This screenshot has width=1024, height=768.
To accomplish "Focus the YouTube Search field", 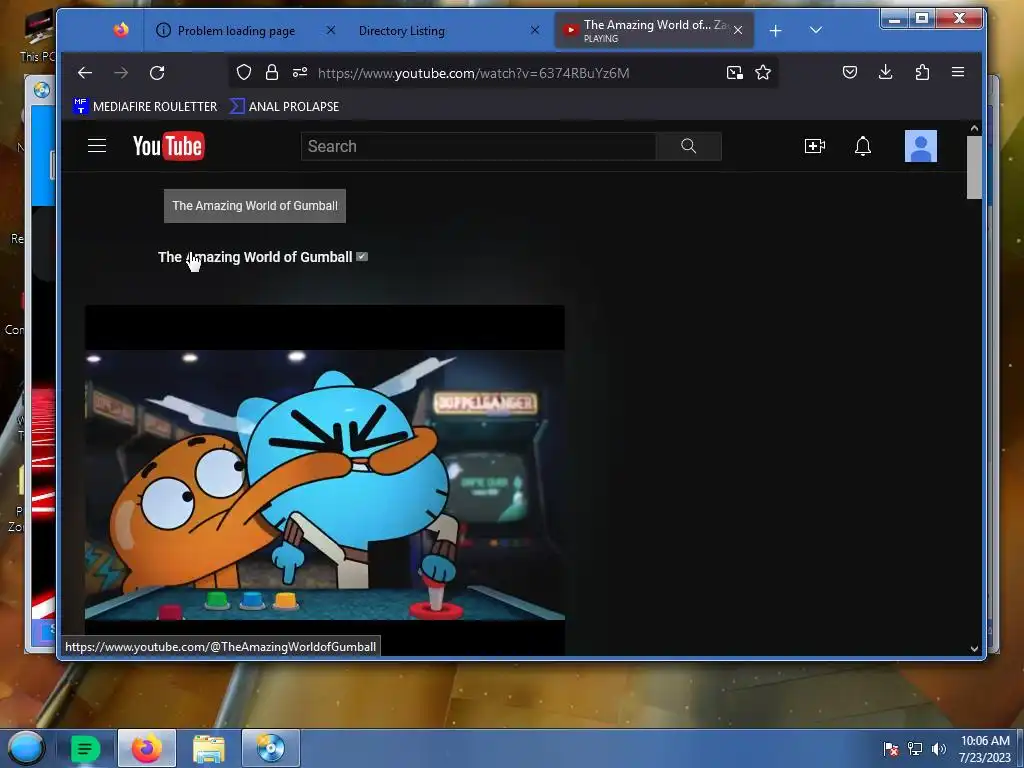I will [479, 146].
